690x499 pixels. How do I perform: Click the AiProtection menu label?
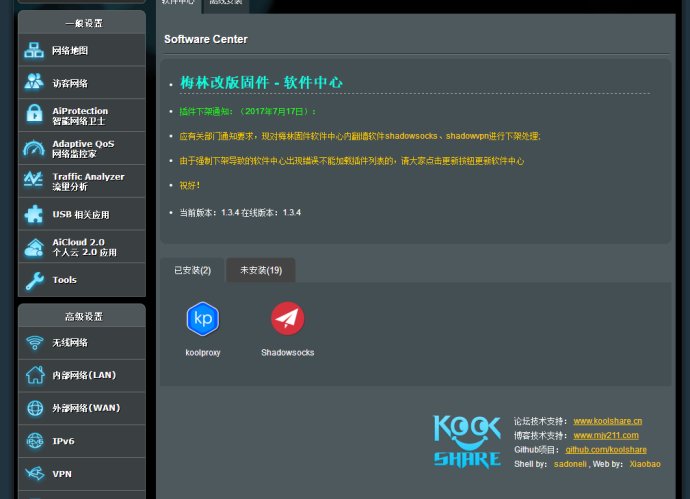80,116
